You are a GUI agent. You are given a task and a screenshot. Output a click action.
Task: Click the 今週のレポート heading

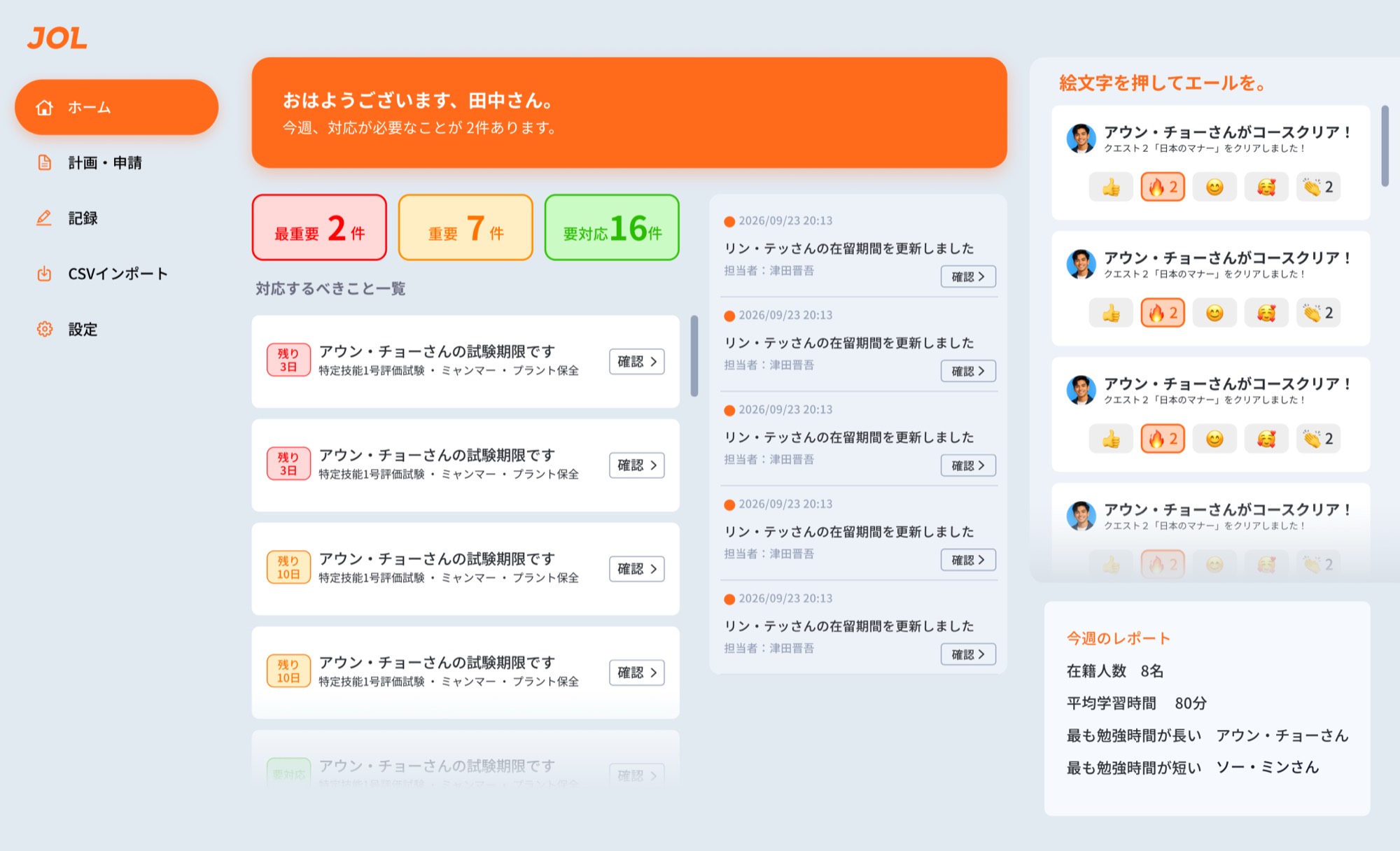pos(1118,638)
